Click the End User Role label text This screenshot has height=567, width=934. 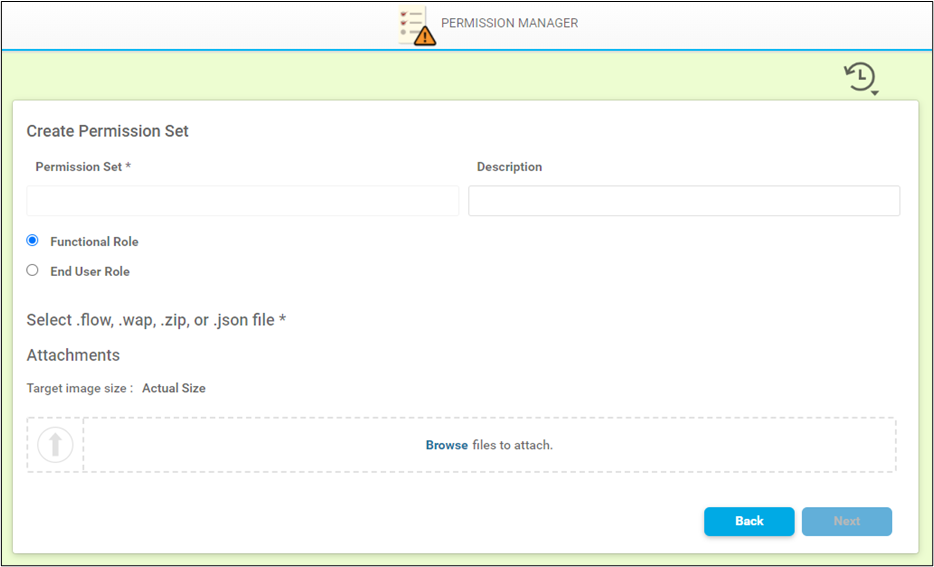(90, 272)
